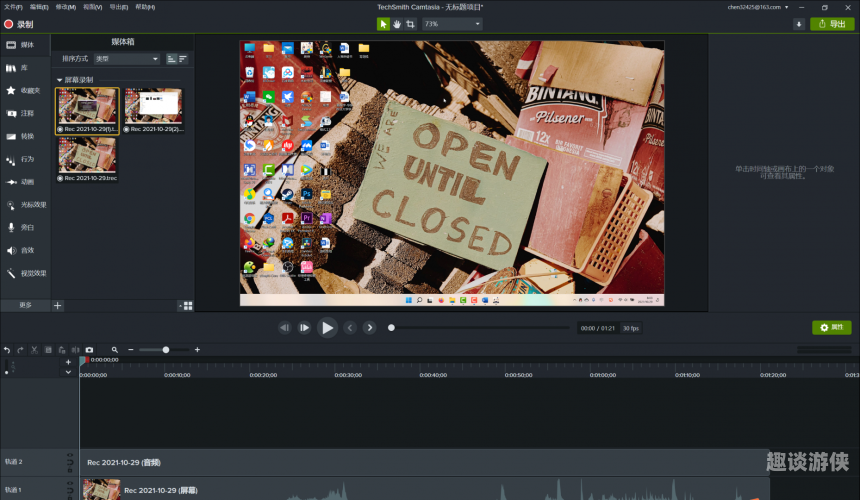The height and width of the screenshot is (500, 860).
Task: Toggle visibility eye of 轨道 1
Action: (x=70, y=483)
